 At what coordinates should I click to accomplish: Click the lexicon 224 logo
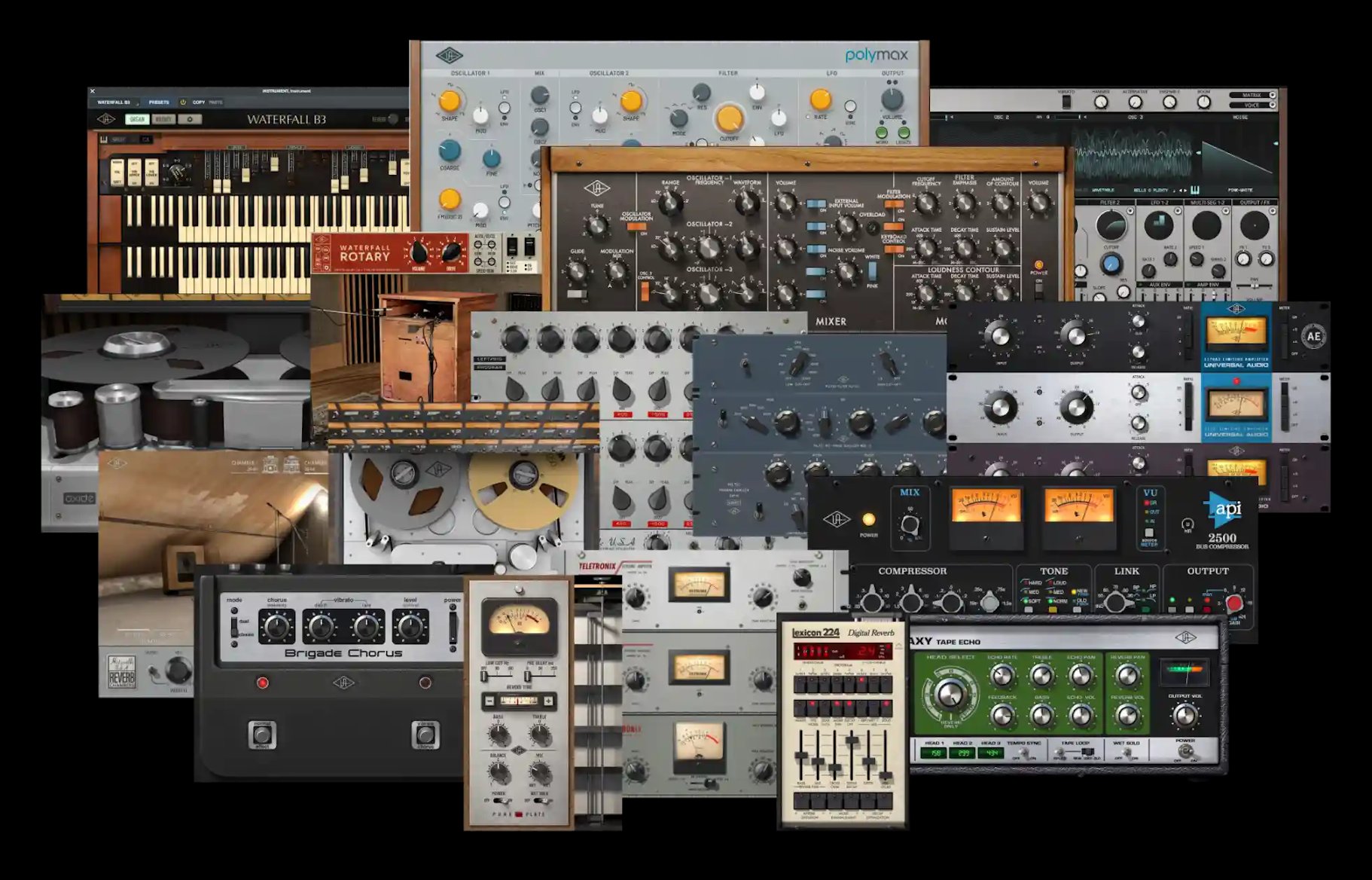click(x=816, y=633)
